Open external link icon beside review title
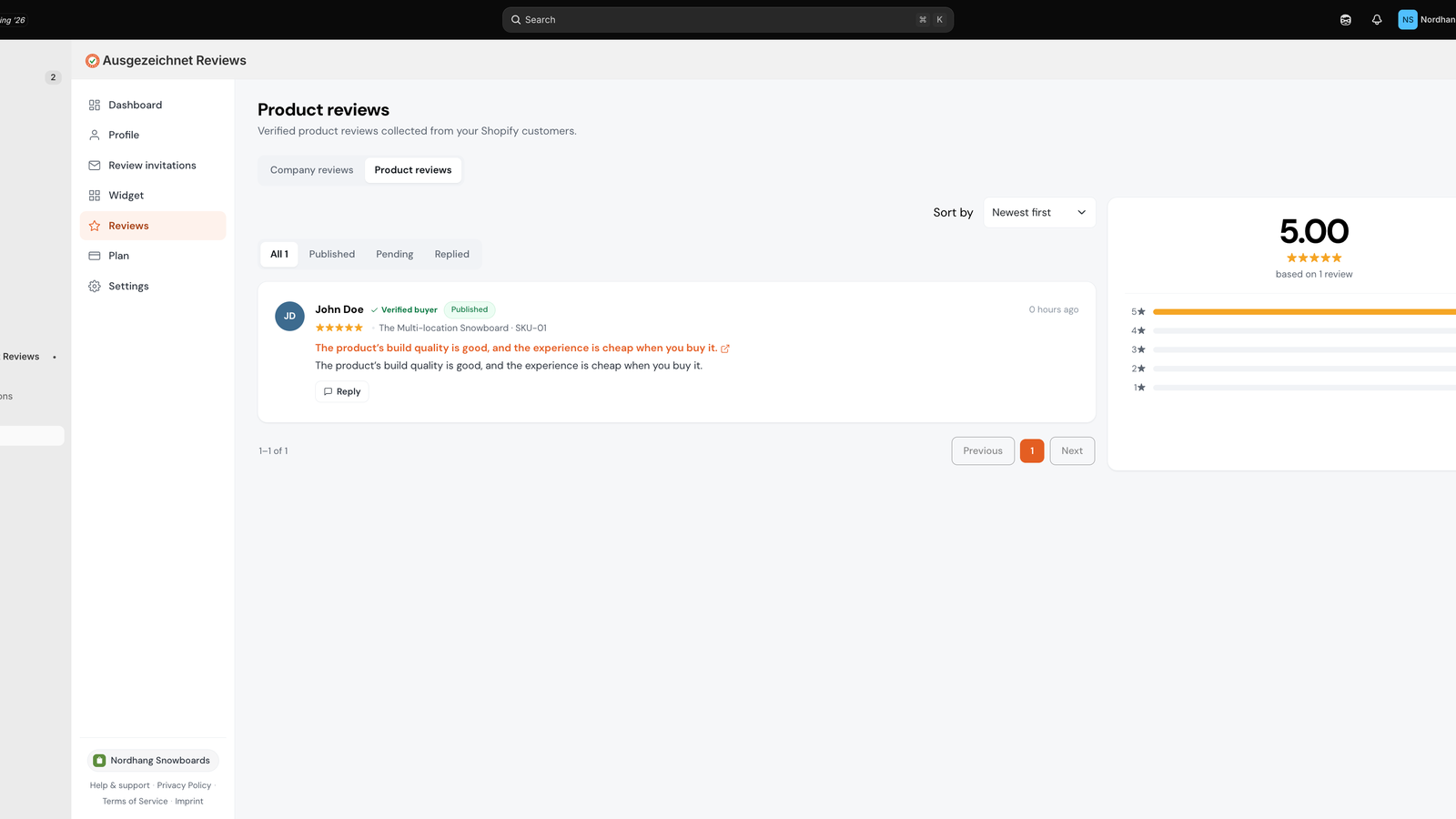1456x819 pixels. tap(725, 349)
